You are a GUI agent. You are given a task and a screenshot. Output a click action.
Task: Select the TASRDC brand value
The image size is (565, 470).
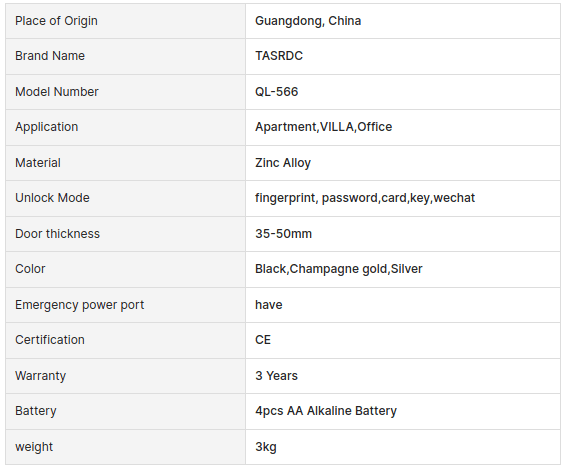click(x=279, y=56)
